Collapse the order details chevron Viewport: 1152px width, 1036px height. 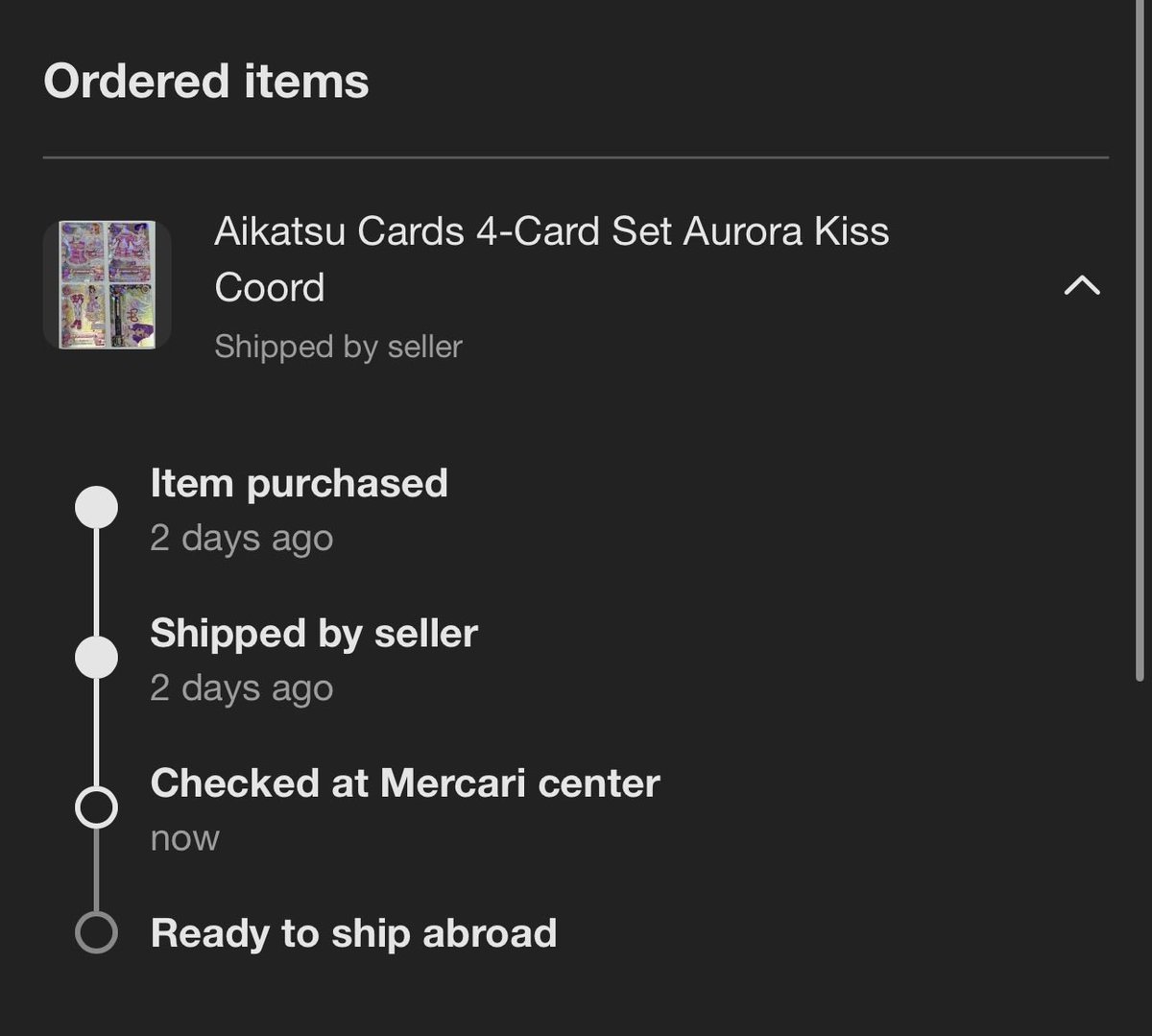pos(1082,285)
